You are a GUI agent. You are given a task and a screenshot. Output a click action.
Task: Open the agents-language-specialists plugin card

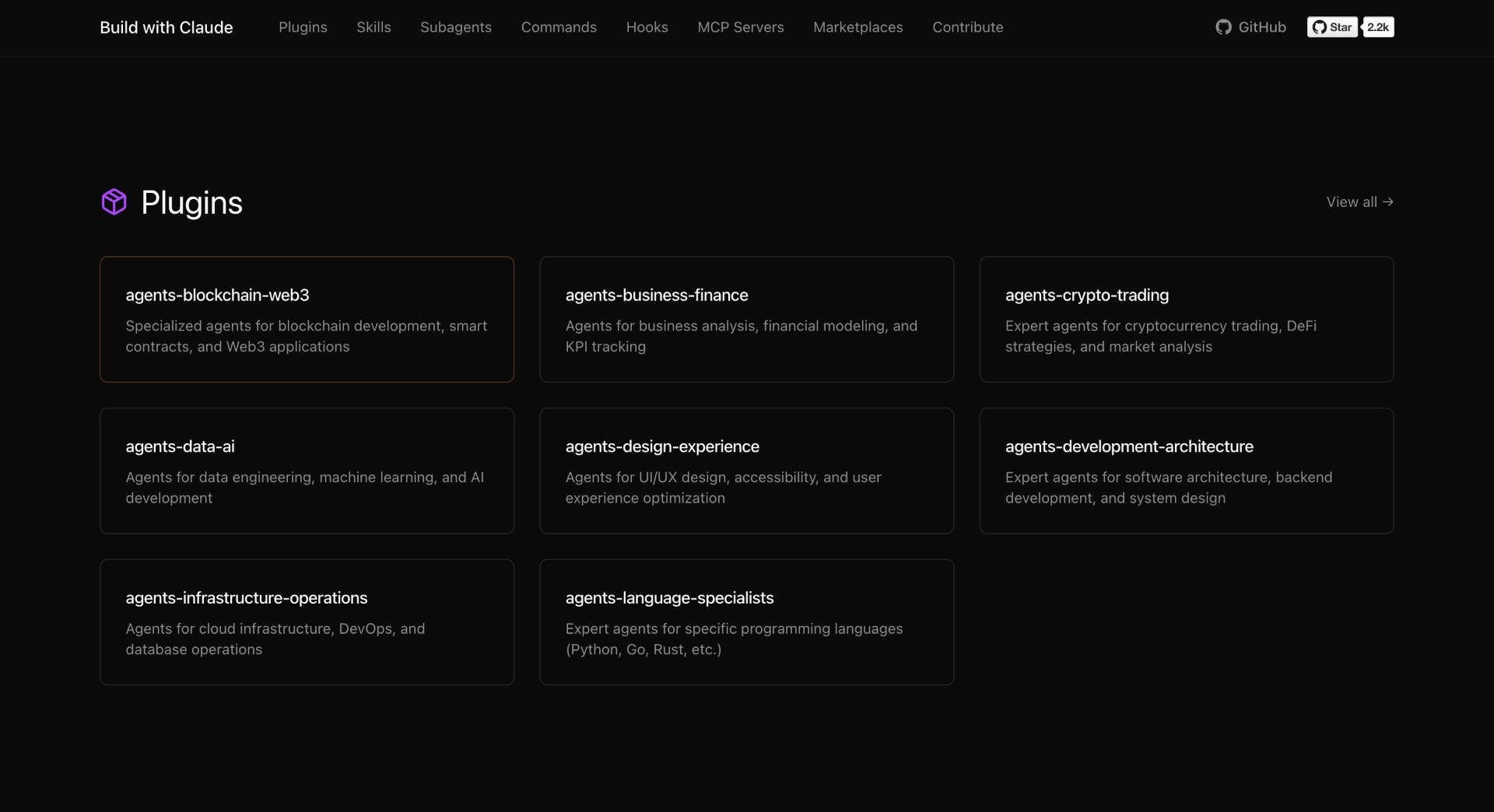click(x=746, y=622)
